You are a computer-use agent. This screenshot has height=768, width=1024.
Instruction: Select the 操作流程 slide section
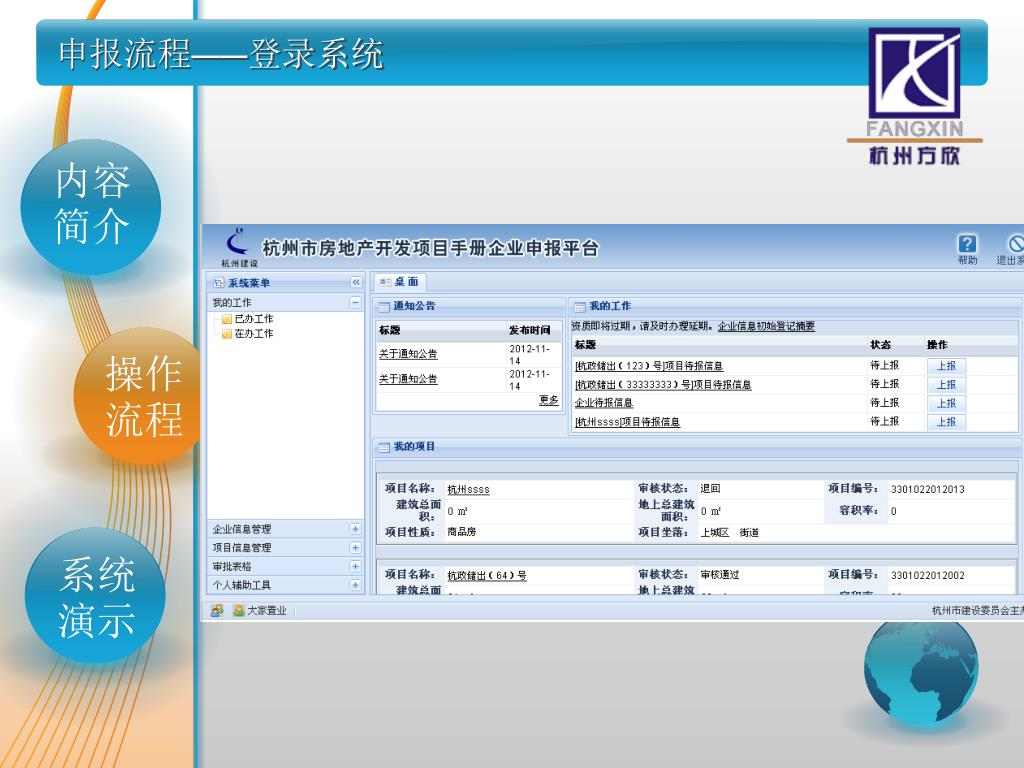(x=138, y=396)
